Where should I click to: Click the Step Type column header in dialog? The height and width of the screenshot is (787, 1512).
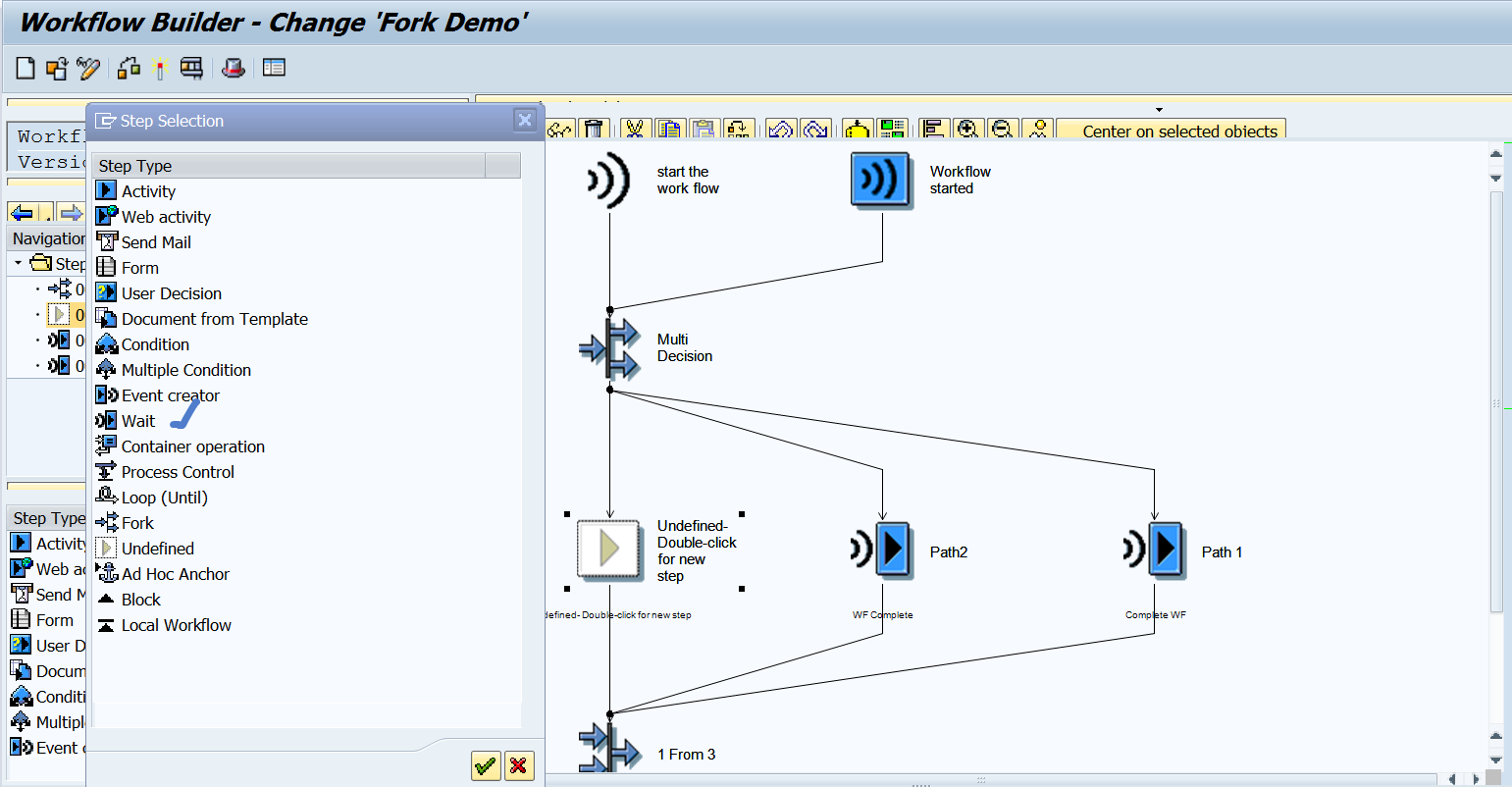tap(289, 166)
